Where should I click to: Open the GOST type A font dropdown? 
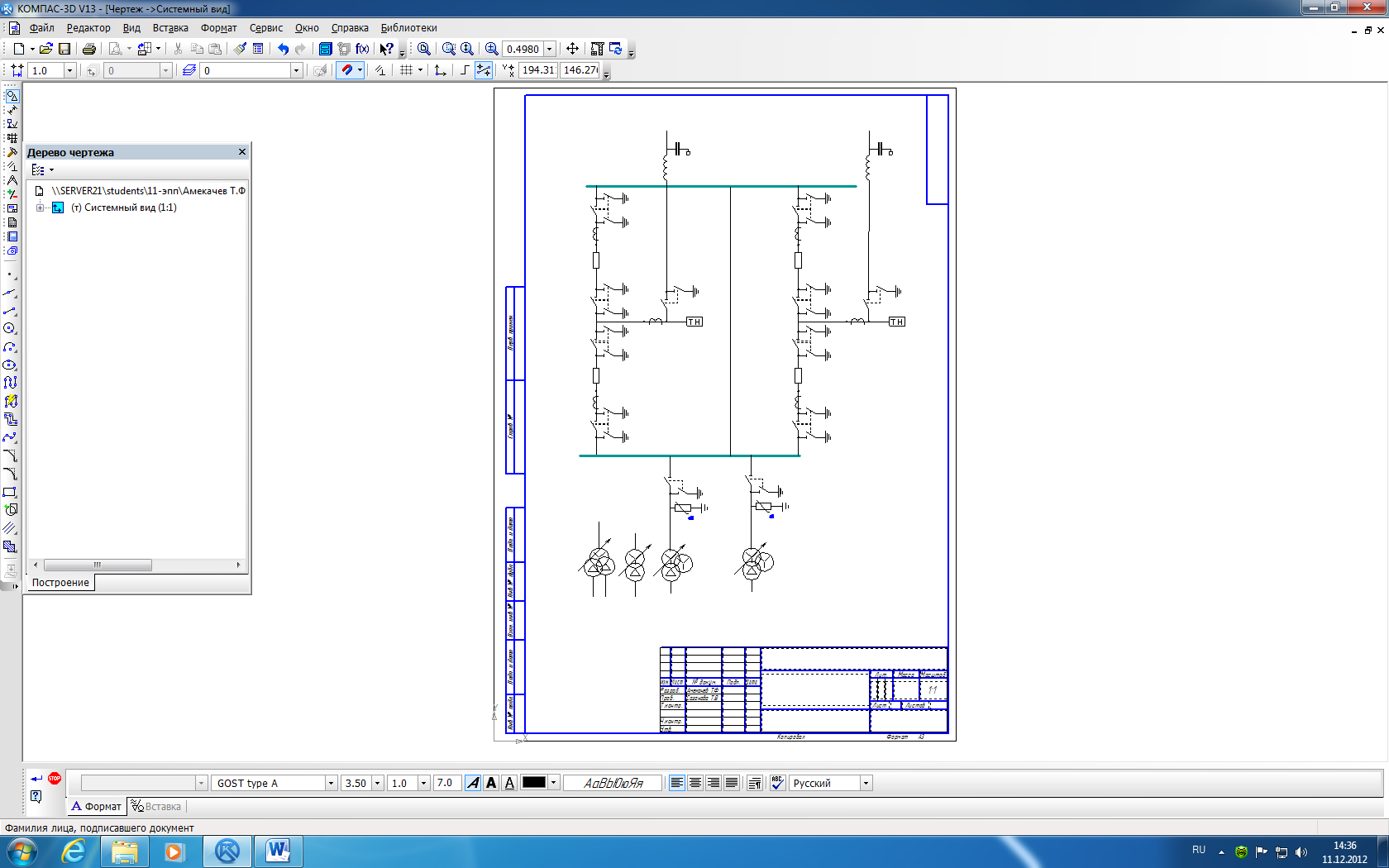point(331,783)
